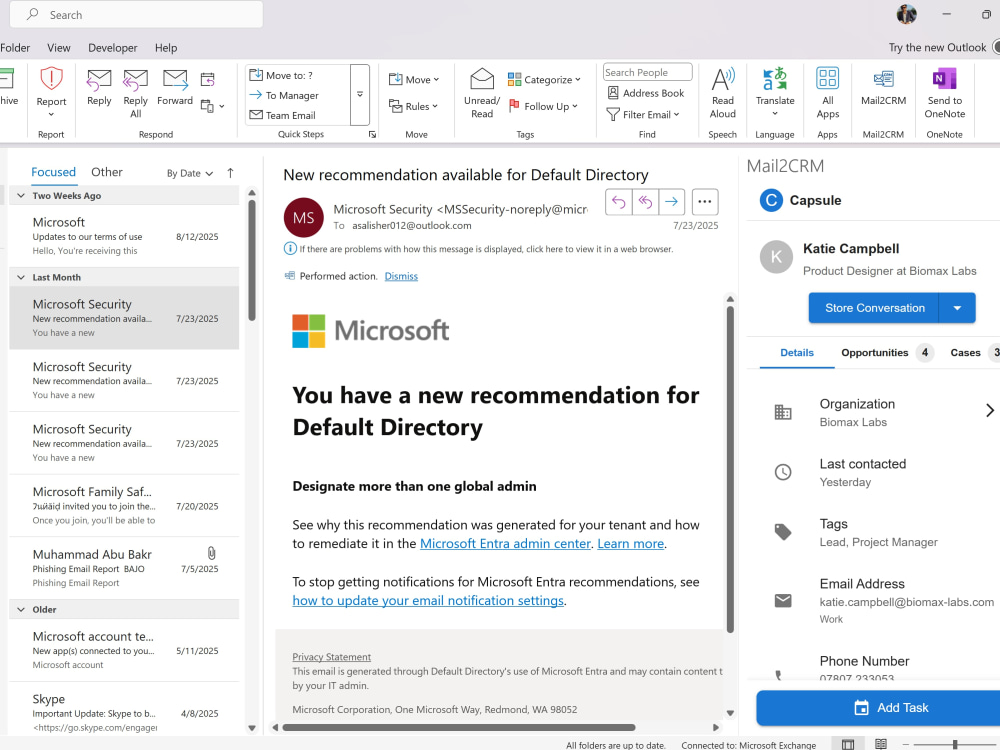Collapse the Last Month group
Viewport: 1000px width, 750px height.
point(21,277)
